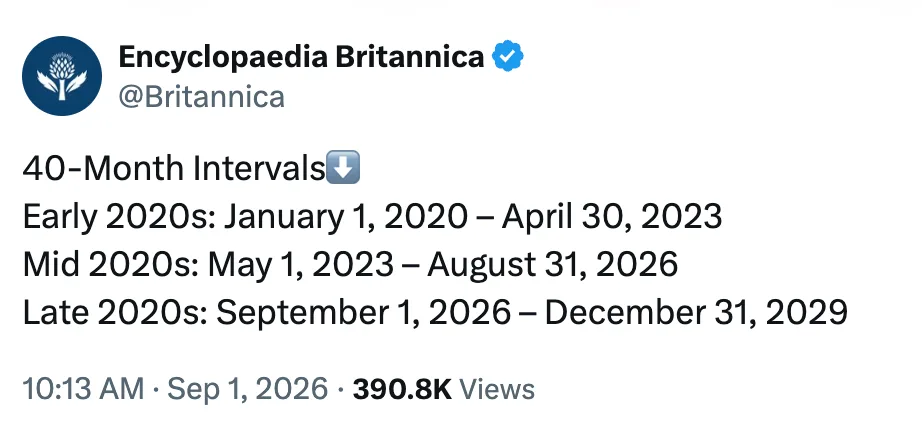Click the 40-Month Intervals heading text
Image resolution: width=922 pixels, height=430 pixels.
tap(173, 168)
